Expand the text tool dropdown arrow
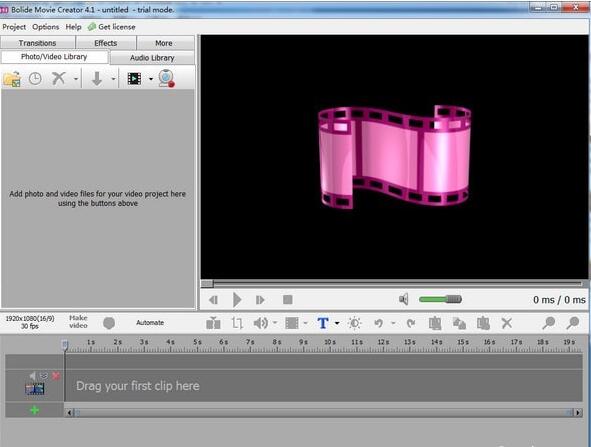The image size is (591, 447). (337, 323)
